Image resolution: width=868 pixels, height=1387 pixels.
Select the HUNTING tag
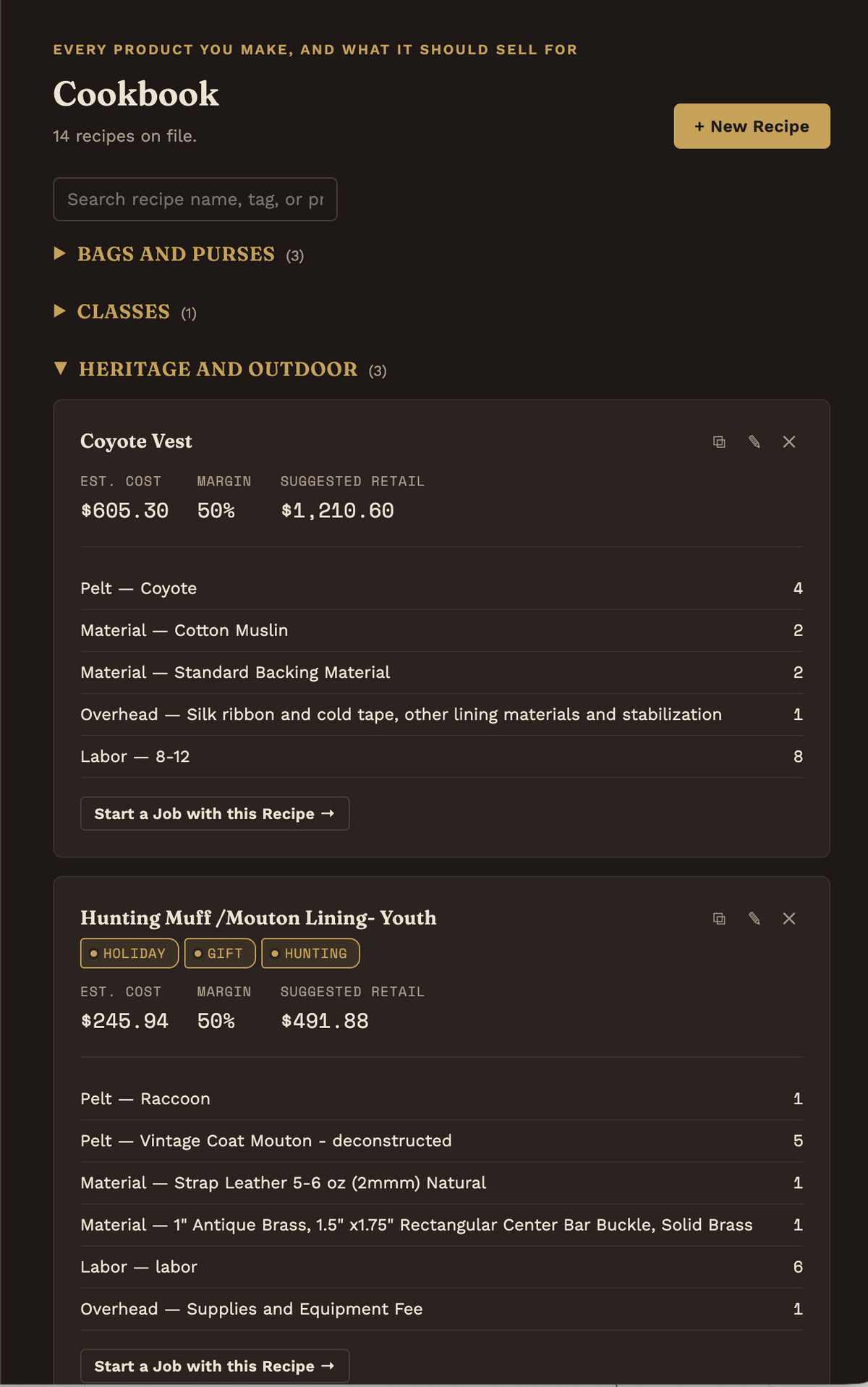point(310,953)
